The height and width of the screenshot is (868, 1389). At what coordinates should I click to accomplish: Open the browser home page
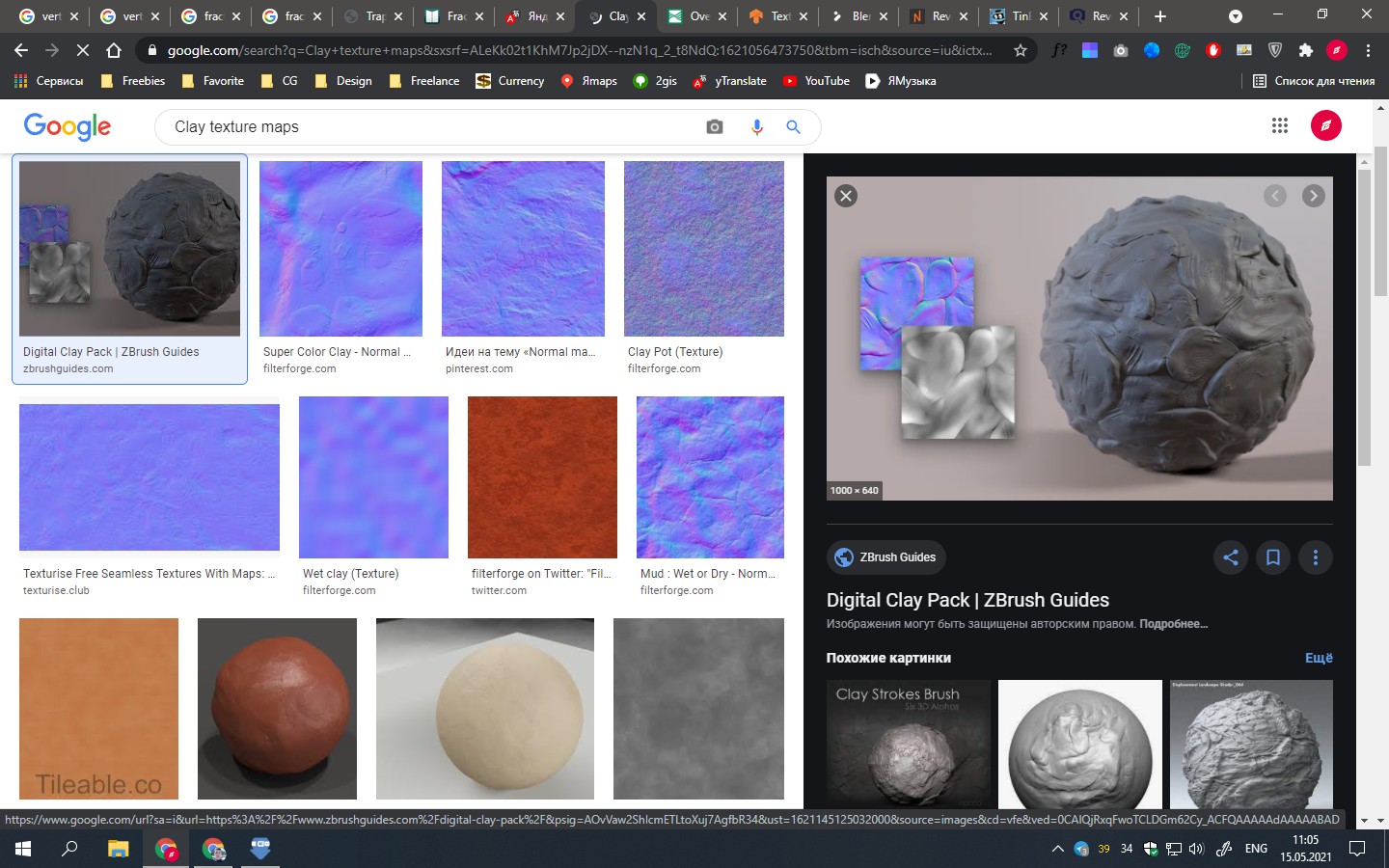114,50
